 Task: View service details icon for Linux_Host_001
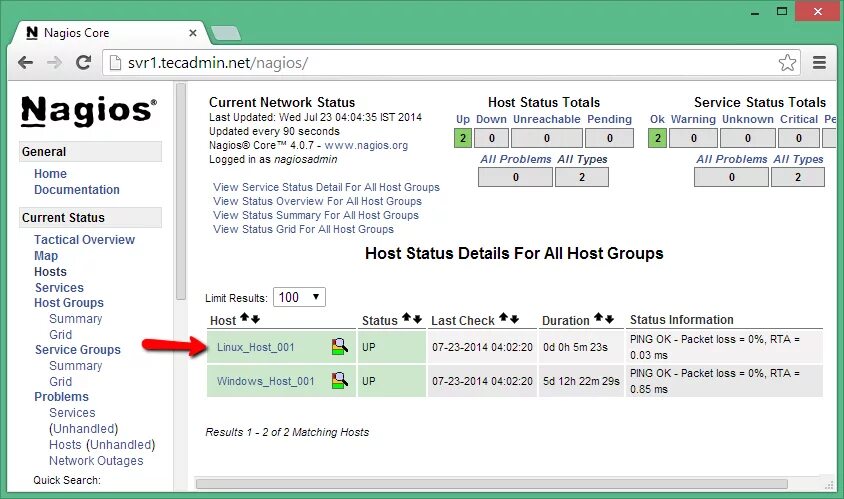point(339,347)
